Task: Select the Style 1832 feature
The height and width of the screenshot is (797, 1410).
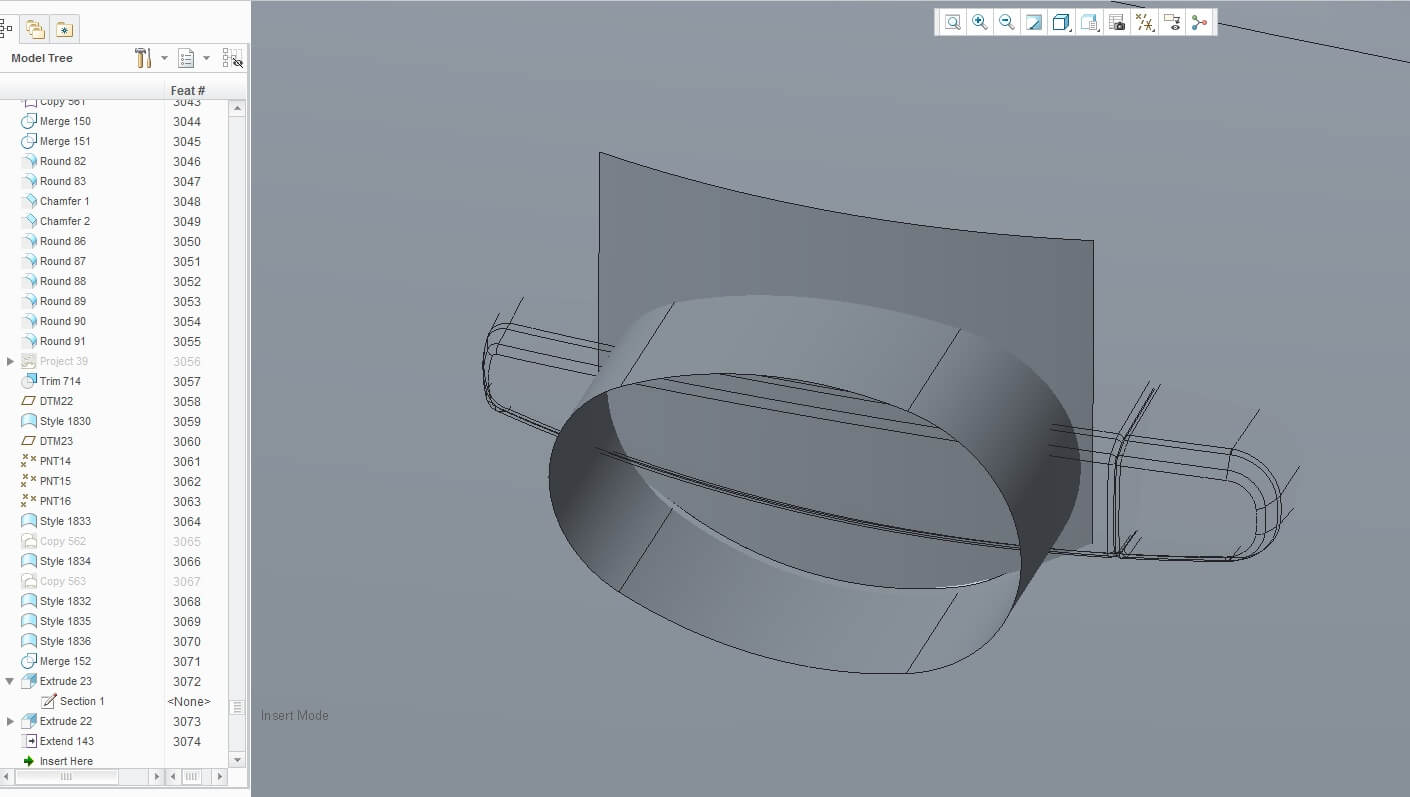Action: pos(65,601)
